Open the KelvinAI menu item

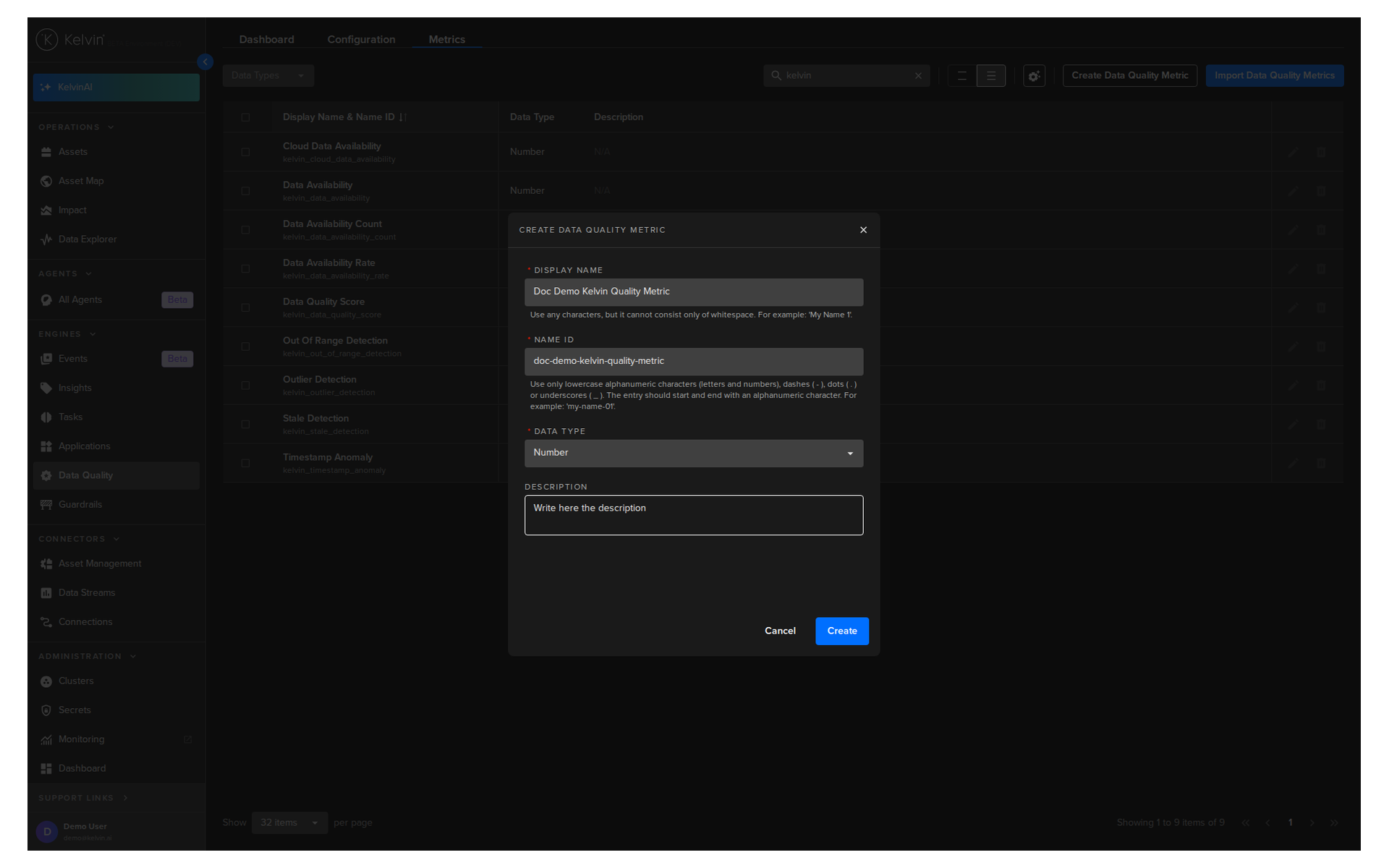tap(116, 88)
